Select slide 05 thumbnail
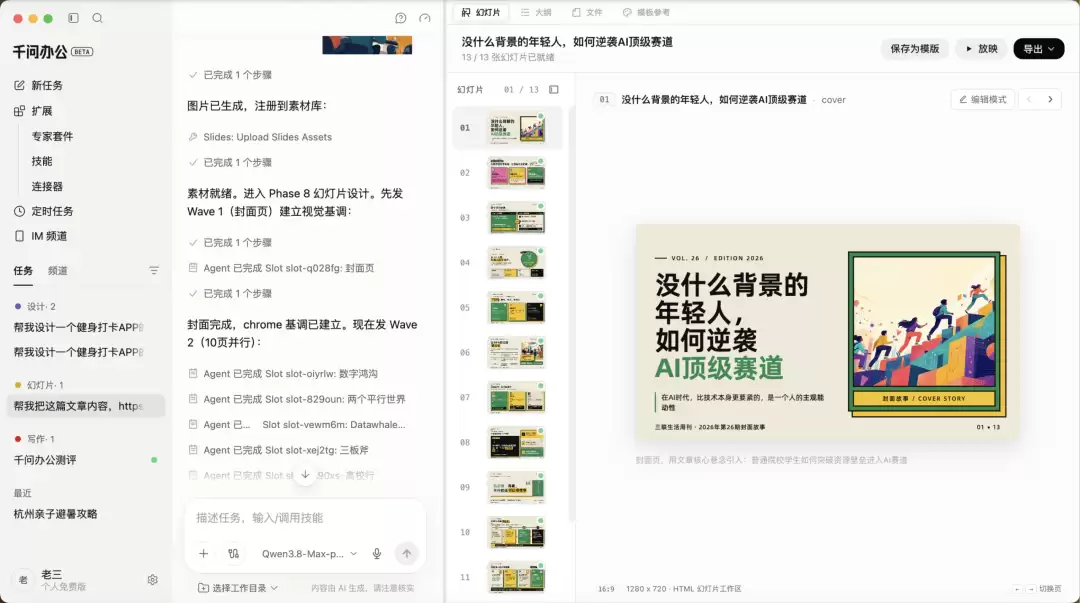1080x603 pixels. (x=517, y=307)
